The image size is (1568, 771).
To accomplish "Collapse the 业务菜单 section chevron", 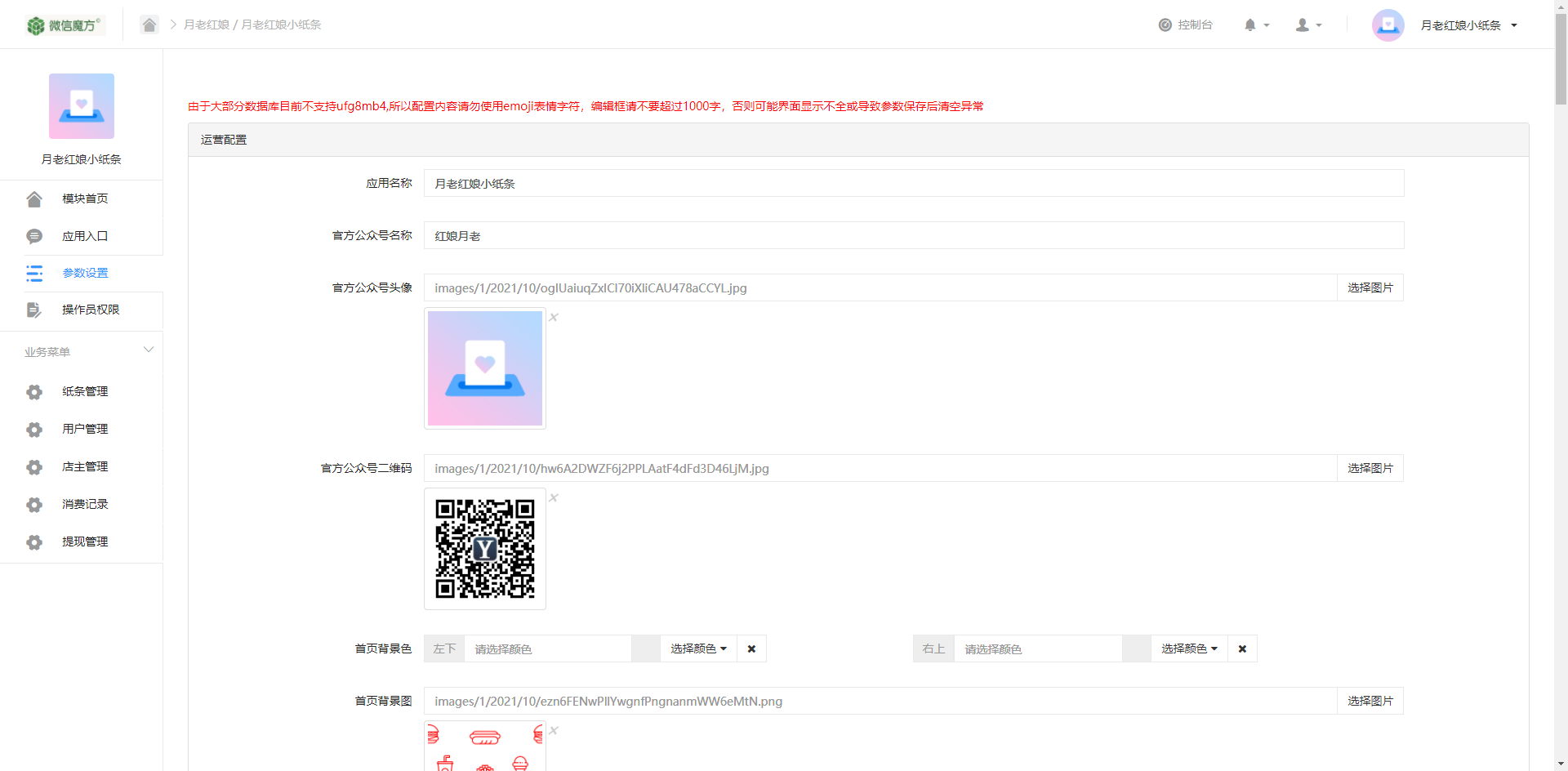I will tap(149, 350).
